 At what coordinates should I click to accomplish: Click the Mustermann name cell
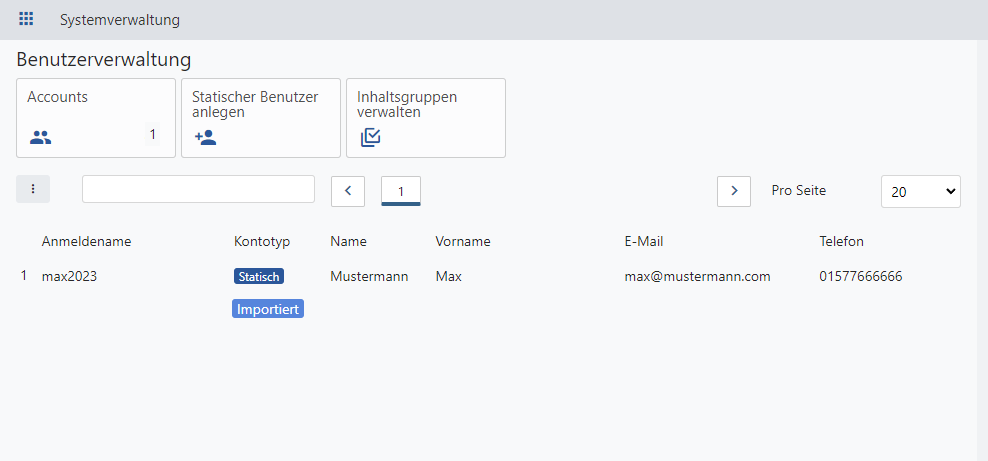tap(369, 276)
